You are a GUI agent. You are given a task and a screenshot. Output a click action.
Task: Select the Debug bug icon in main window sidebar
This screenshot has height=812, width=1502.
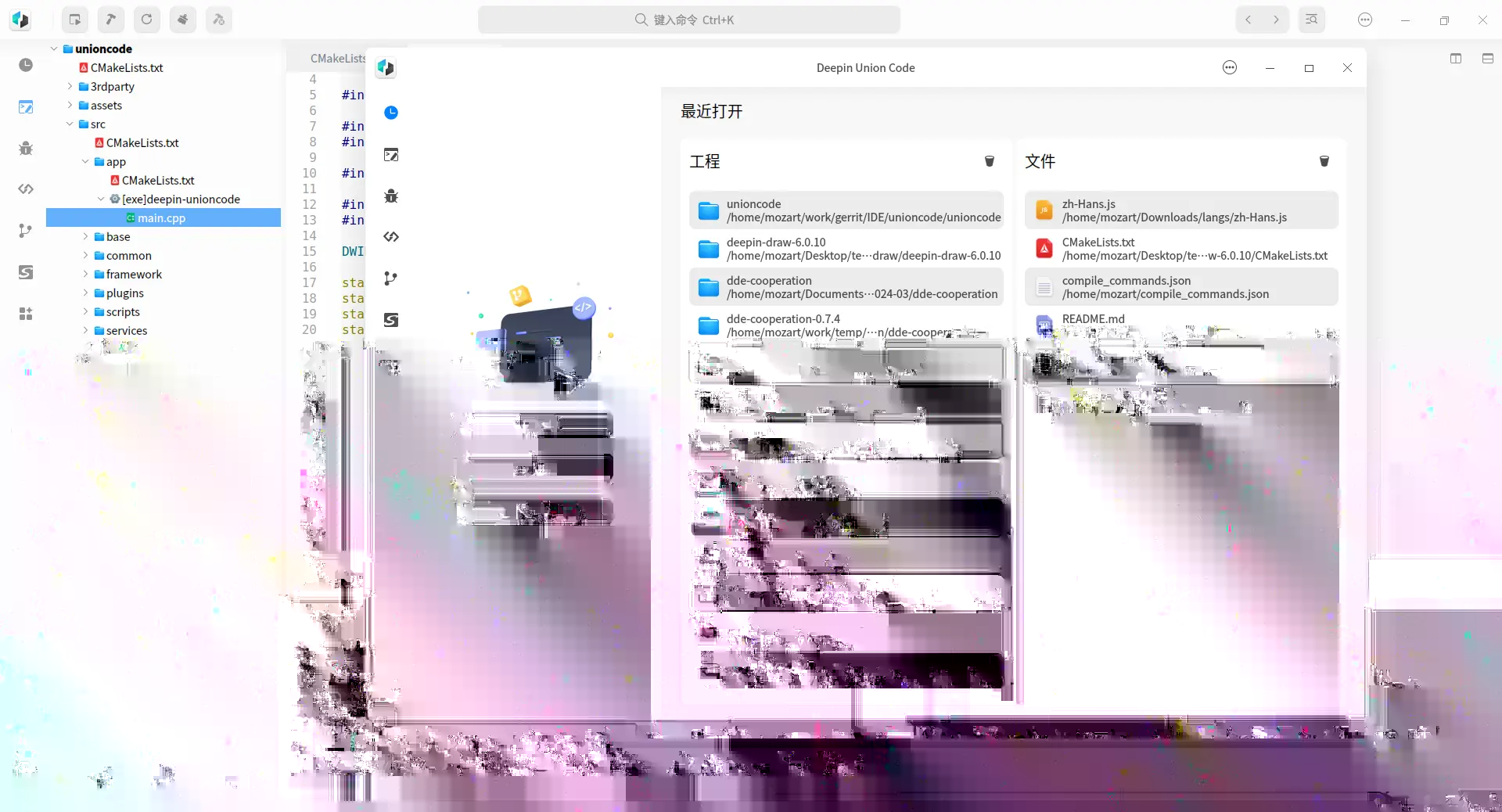(x=26, y=148)
